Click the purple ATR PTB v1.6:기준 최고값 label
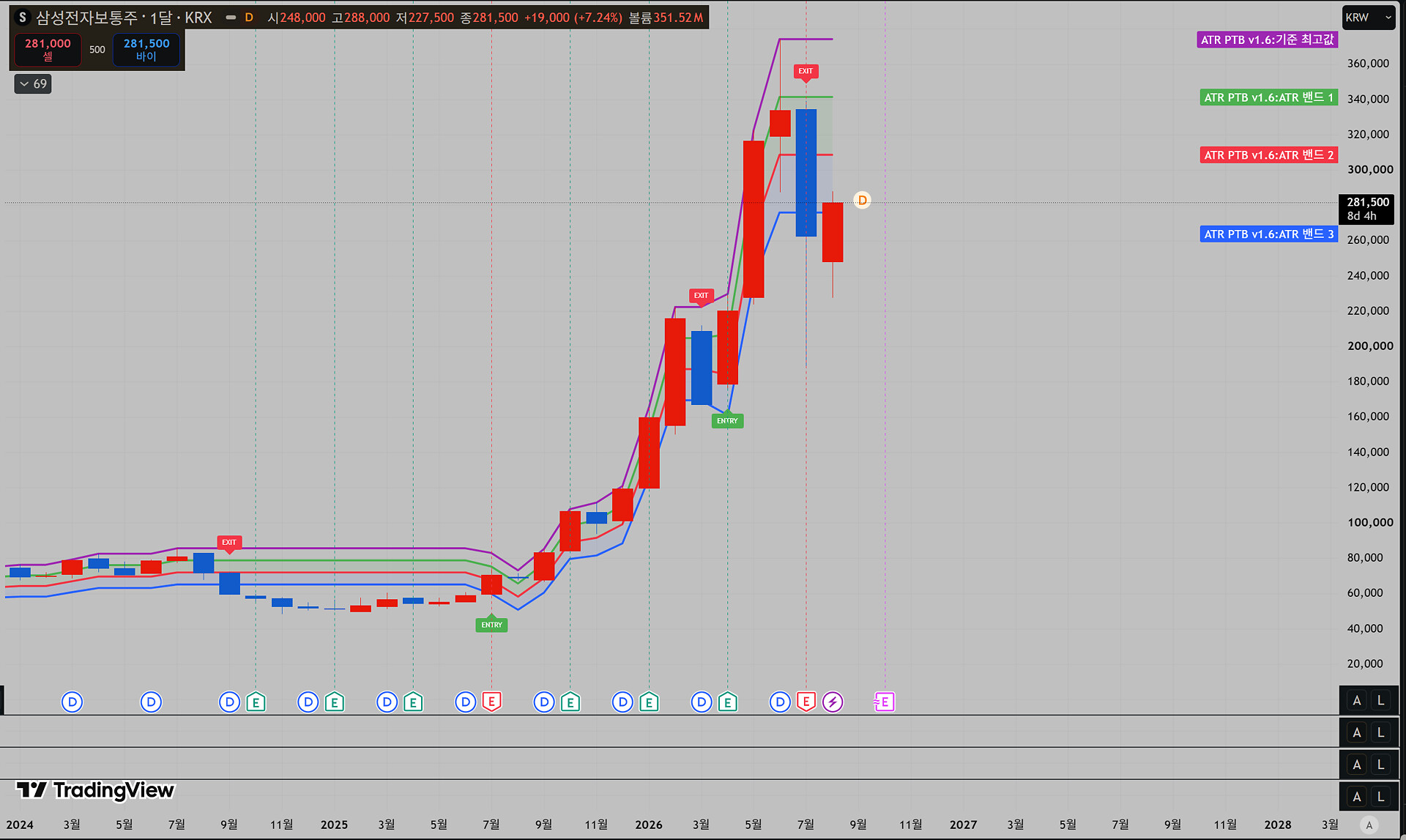 (x=1268, y=40)
